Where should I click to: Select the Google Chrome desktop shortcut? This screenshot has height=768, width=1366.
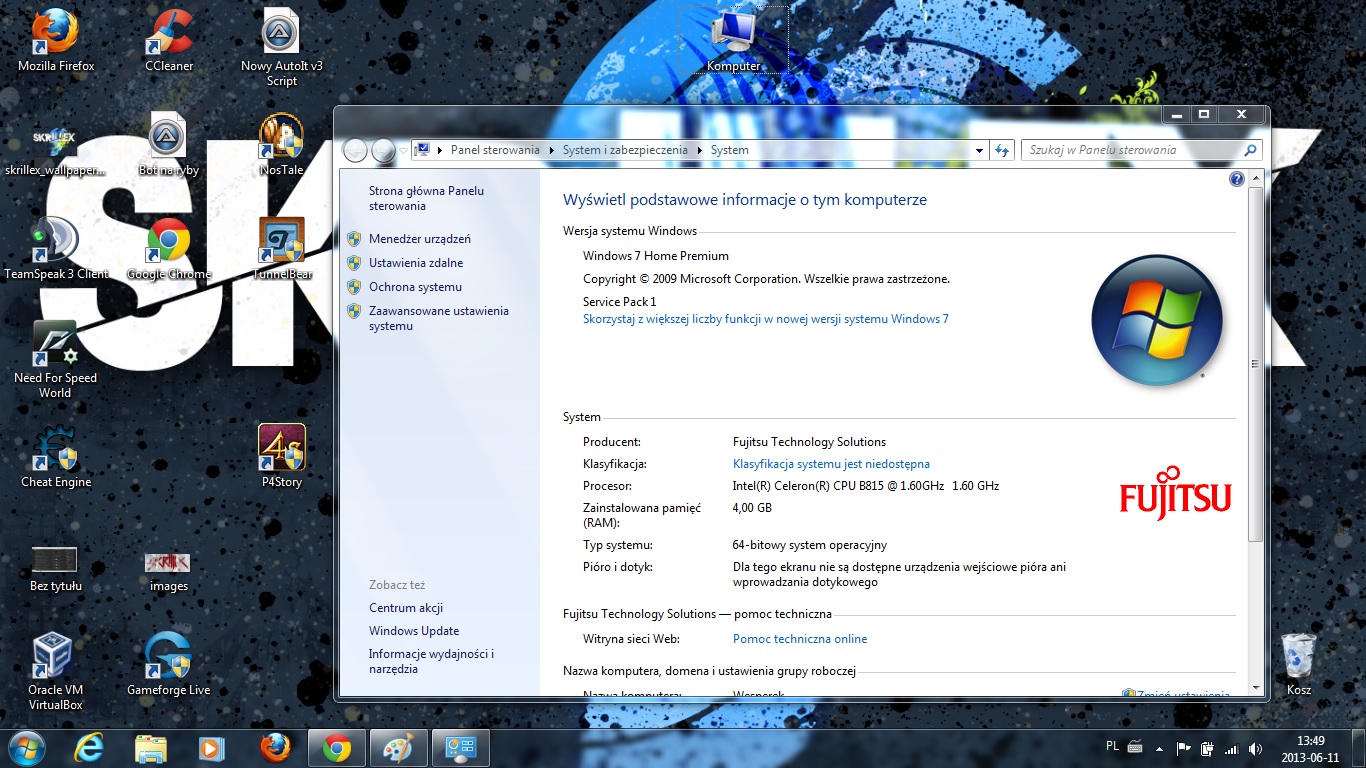coord(169,249)
